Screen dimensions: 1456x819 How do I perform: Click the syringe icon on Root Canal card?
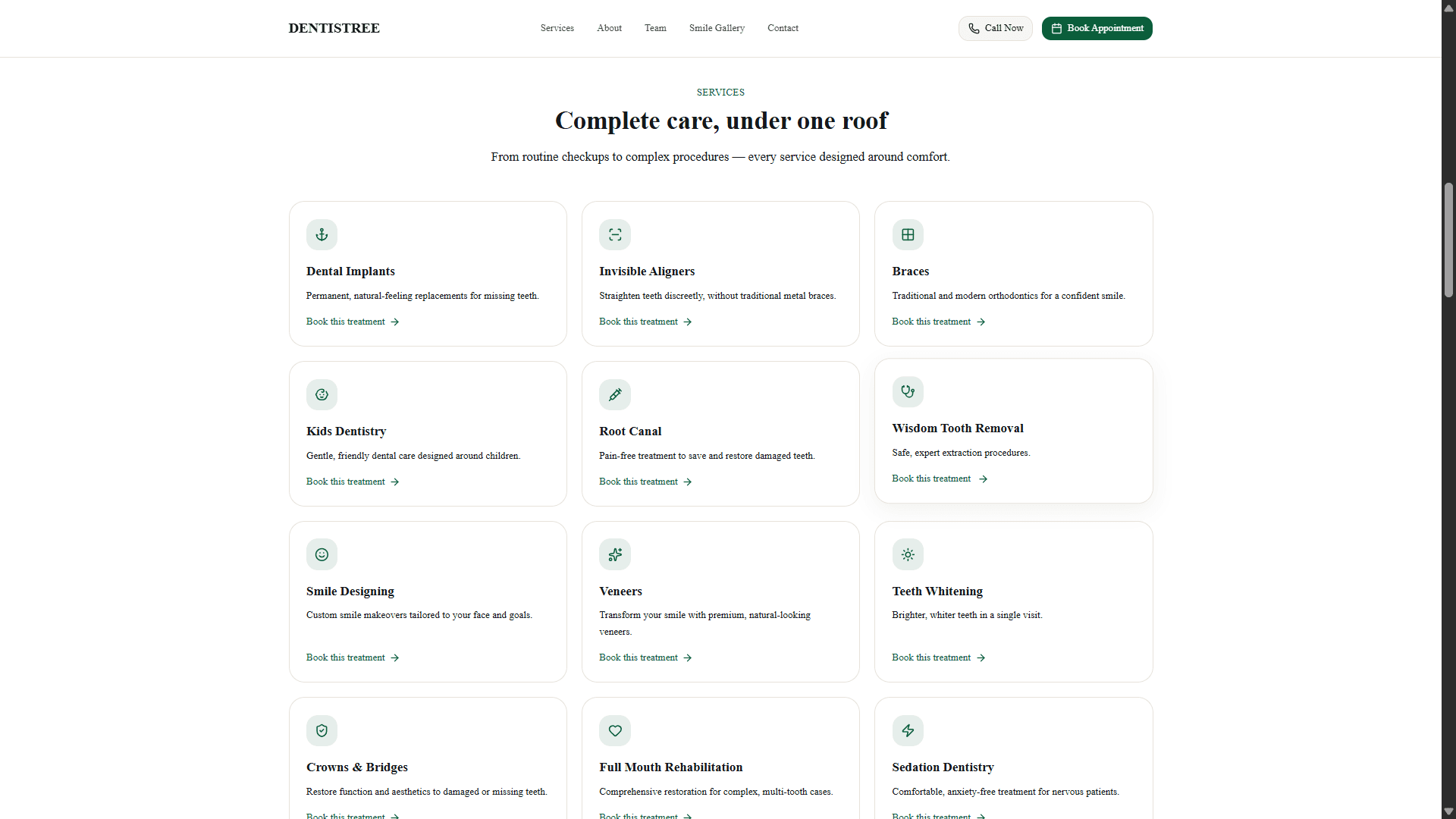(x=615, y=394)
